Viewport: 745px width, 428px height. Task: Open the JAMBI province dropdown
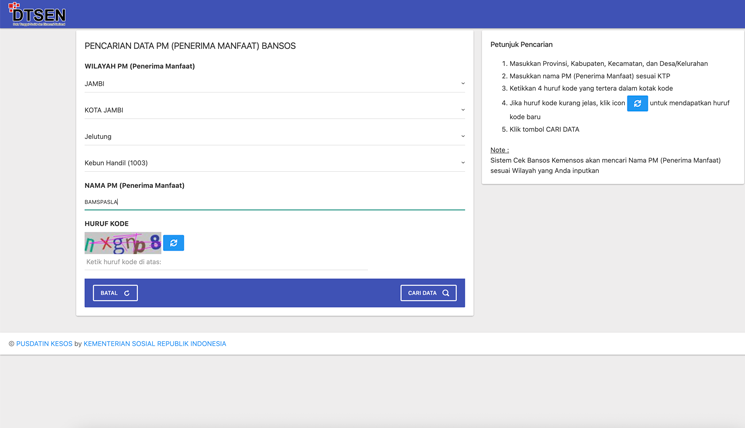(274, 84)
